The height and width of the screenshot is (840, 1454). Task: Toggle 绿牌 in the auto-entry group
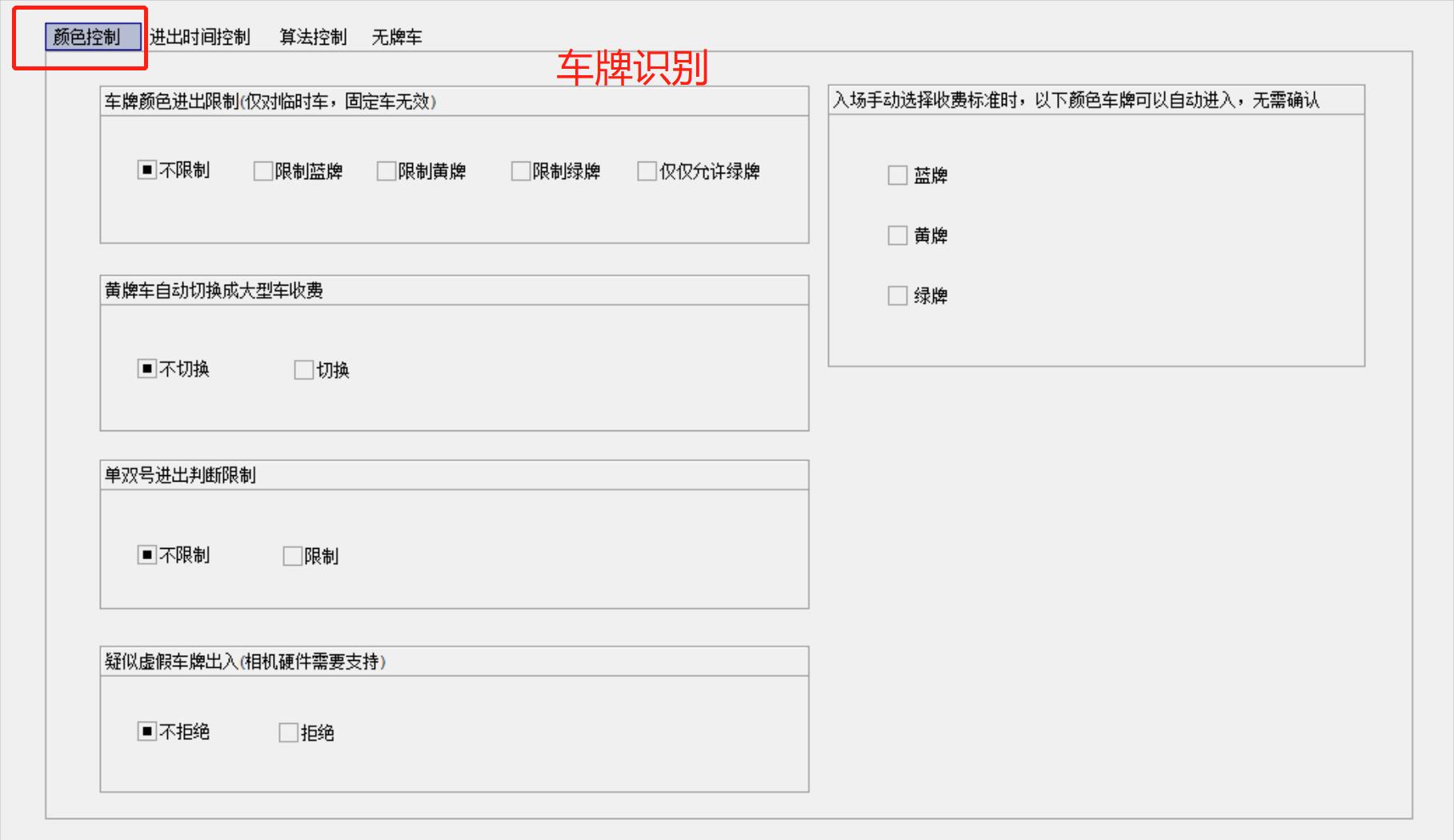click(x=898, y=296)
